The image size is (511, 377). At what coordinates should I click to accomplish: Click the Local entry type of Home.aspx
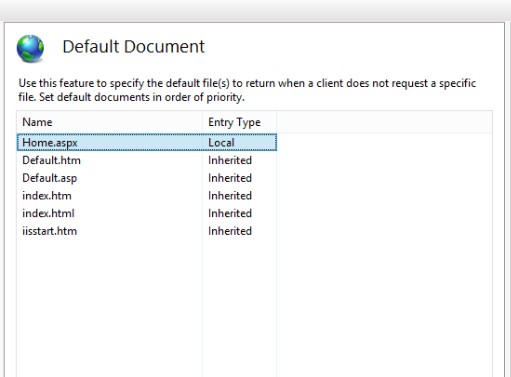tap(221, 143)
